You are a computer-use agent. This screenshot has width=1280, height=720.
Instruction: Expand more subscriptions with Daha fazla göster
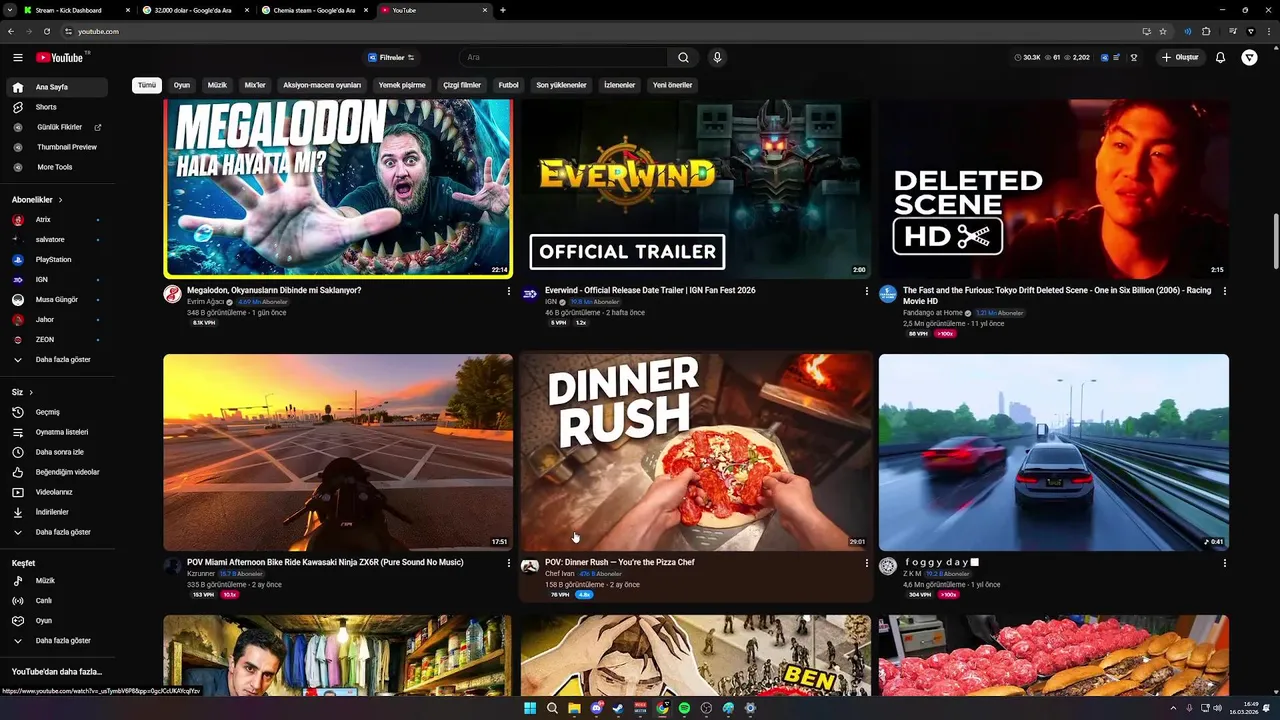click(55, 360)
